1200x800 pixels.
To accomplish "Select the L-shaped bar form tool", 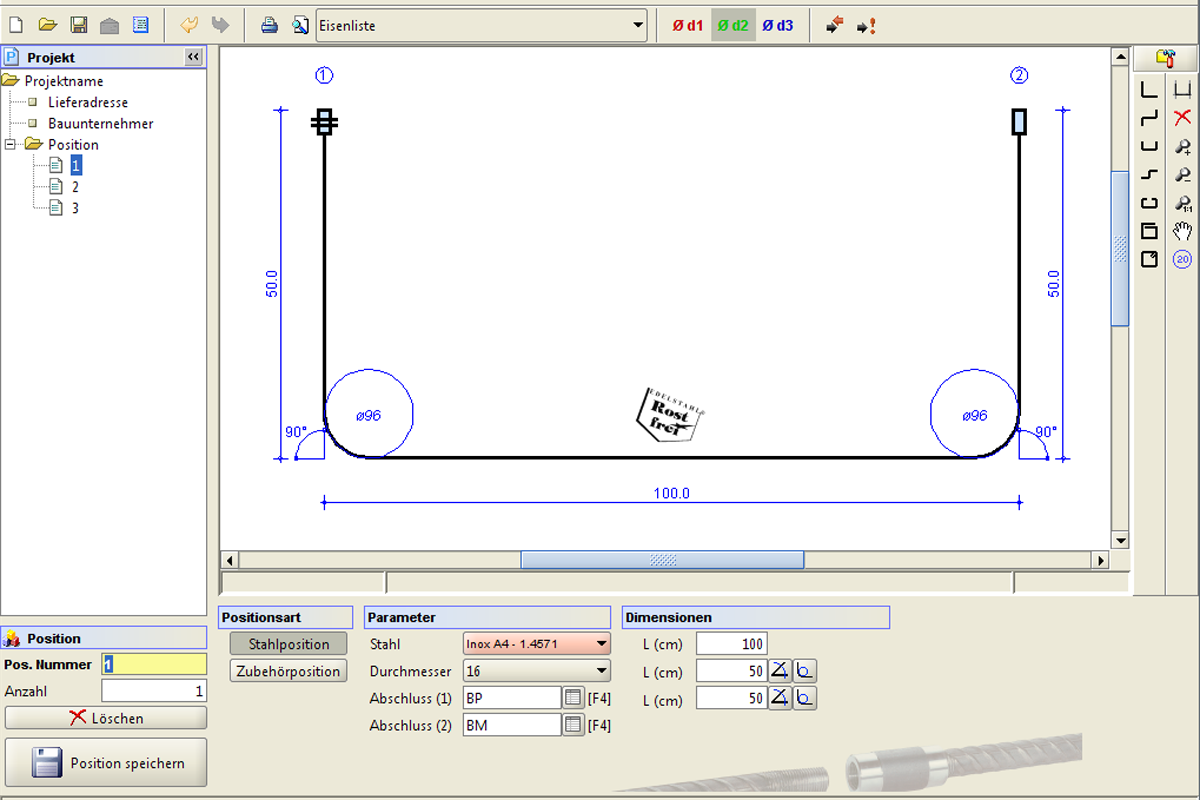I will click(x=1150, y=90).
